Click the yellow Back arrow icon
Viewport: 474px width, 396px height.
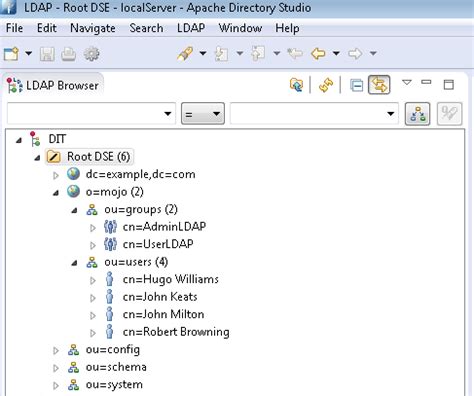coord(318,53)
